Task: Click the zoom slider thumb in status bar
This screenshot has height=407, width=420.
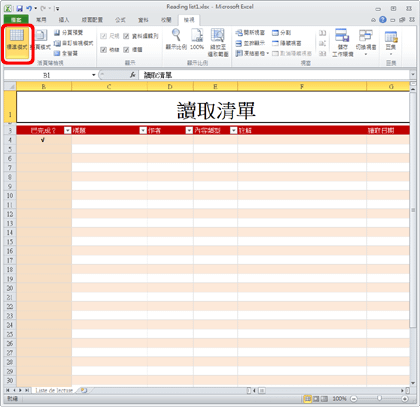Action: coord(379,398)
